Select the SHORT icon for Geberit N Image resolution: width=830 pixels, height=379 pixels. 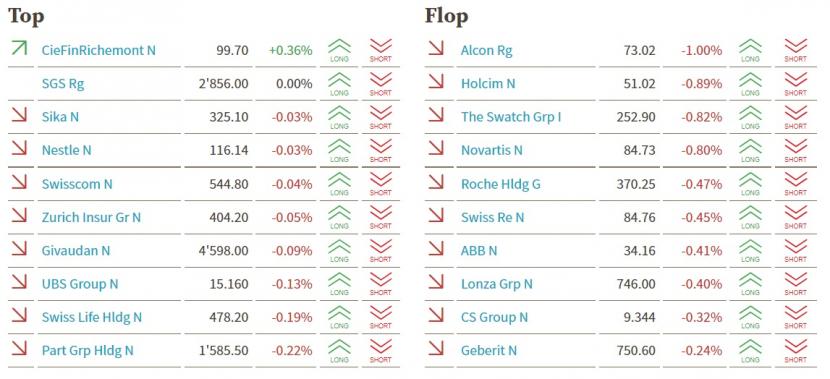pyautogui.click(x=796, y=350)
